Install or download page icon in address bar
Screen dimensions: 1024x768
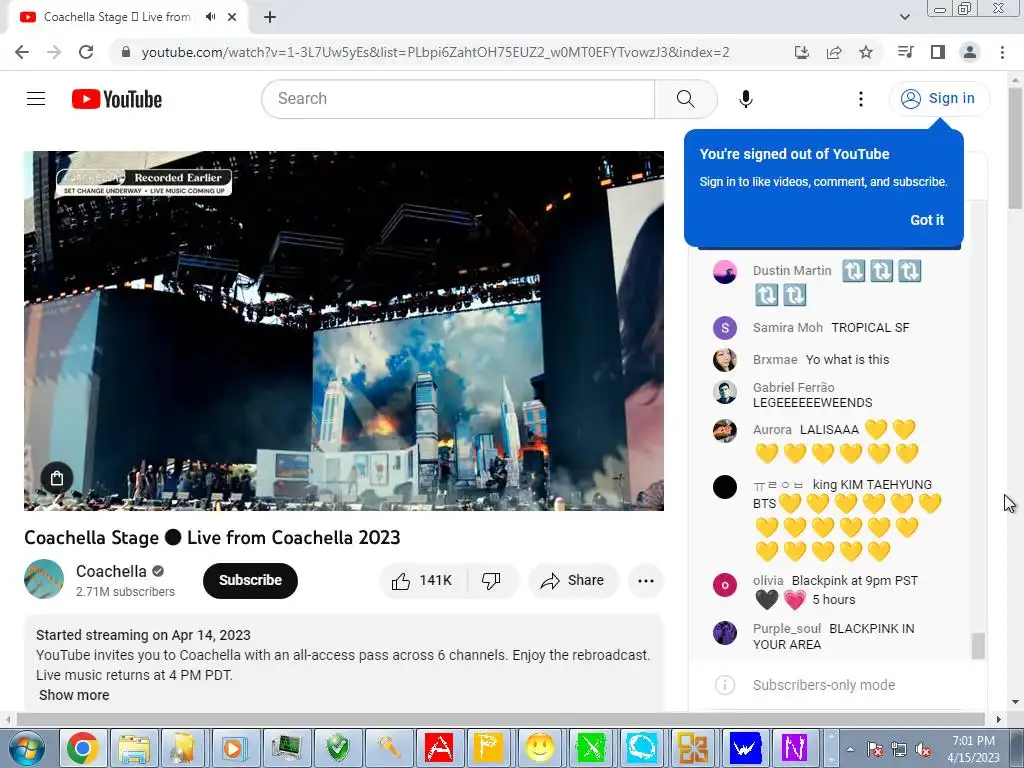pyautogui.click(x=801, y=52)
